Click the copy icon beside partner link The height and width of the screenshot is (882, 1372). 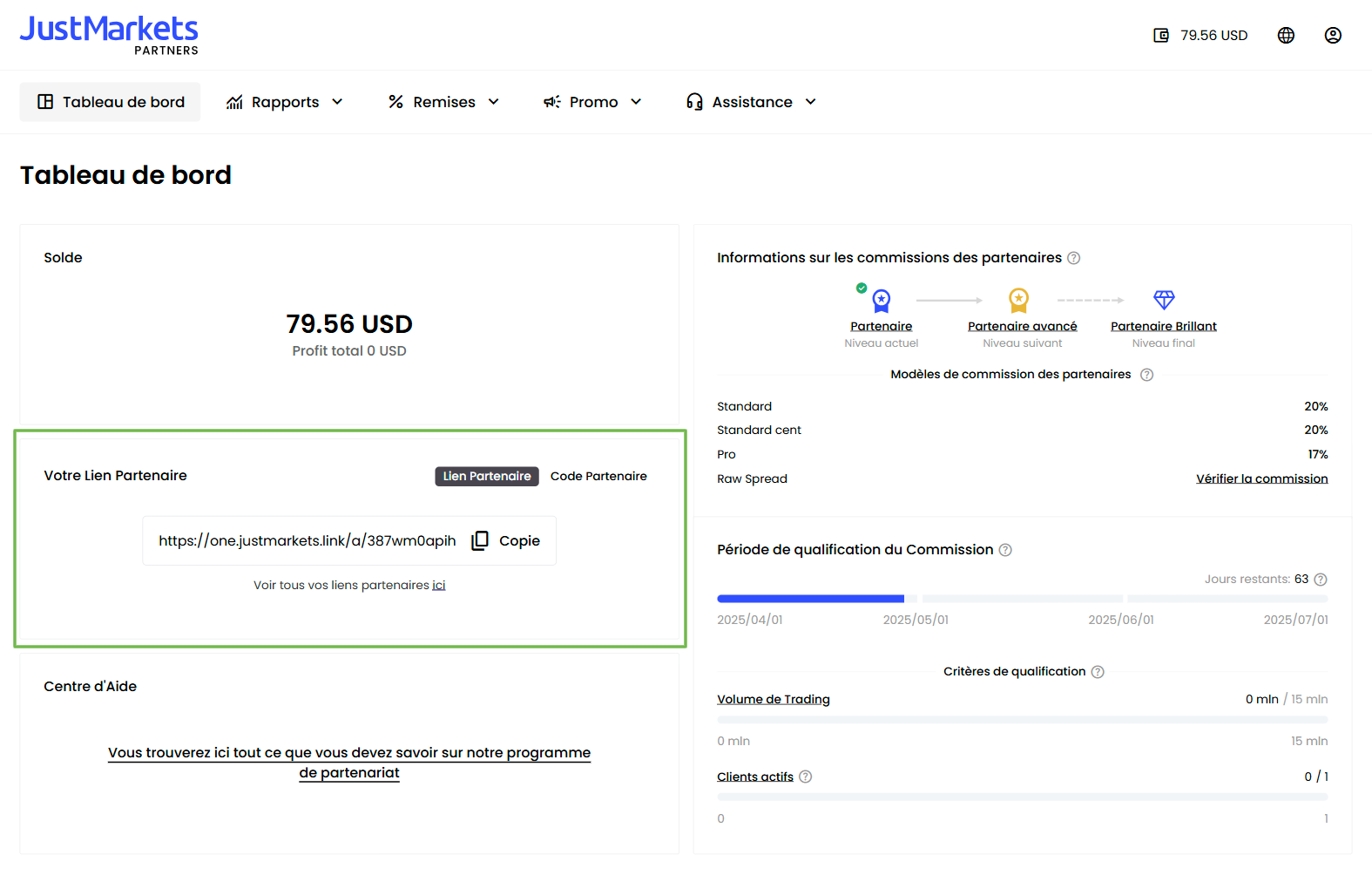point(480,541)
